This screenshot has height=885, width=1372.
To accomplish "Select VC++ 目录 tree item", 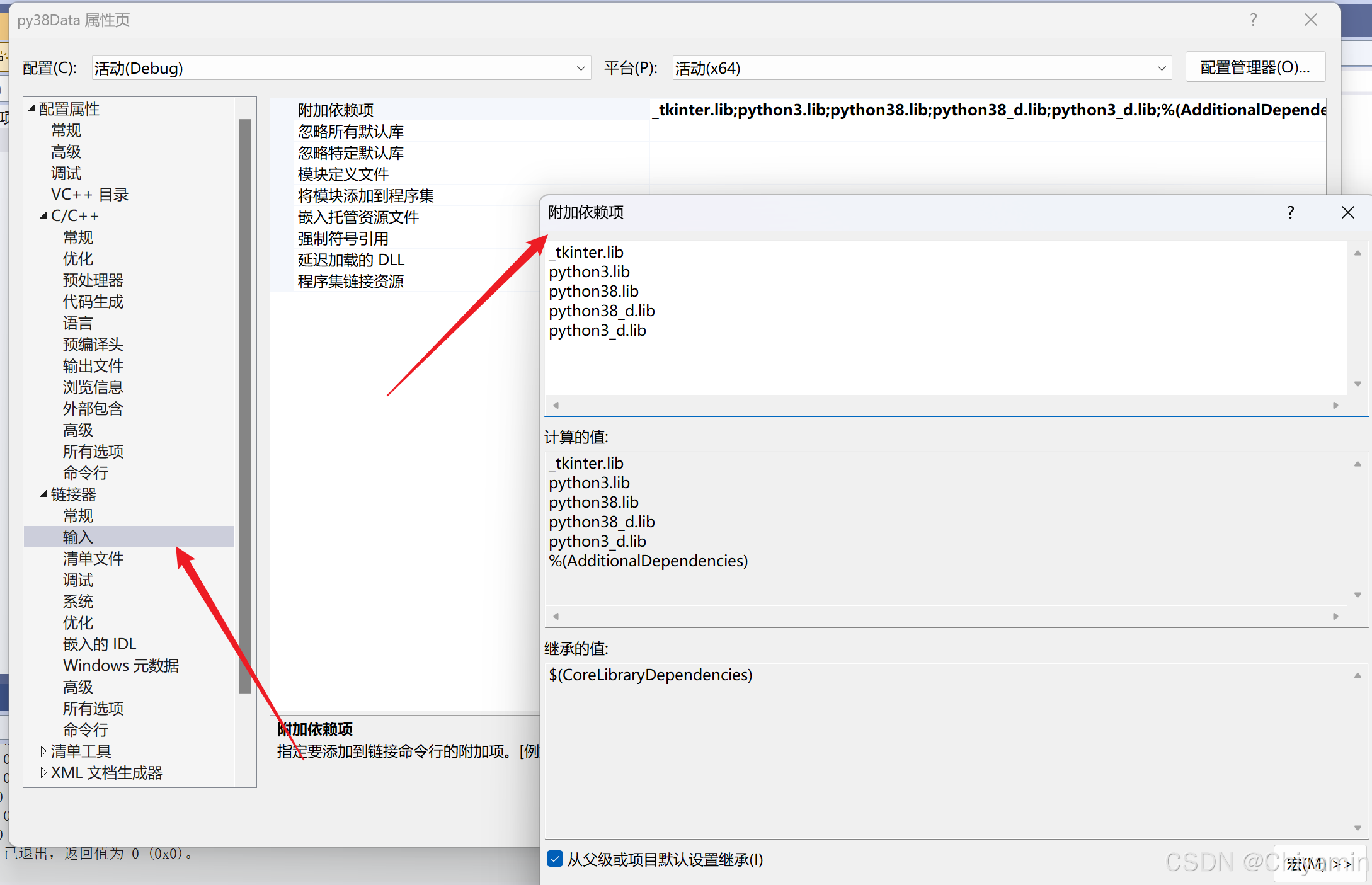I will tap(89, 195).
